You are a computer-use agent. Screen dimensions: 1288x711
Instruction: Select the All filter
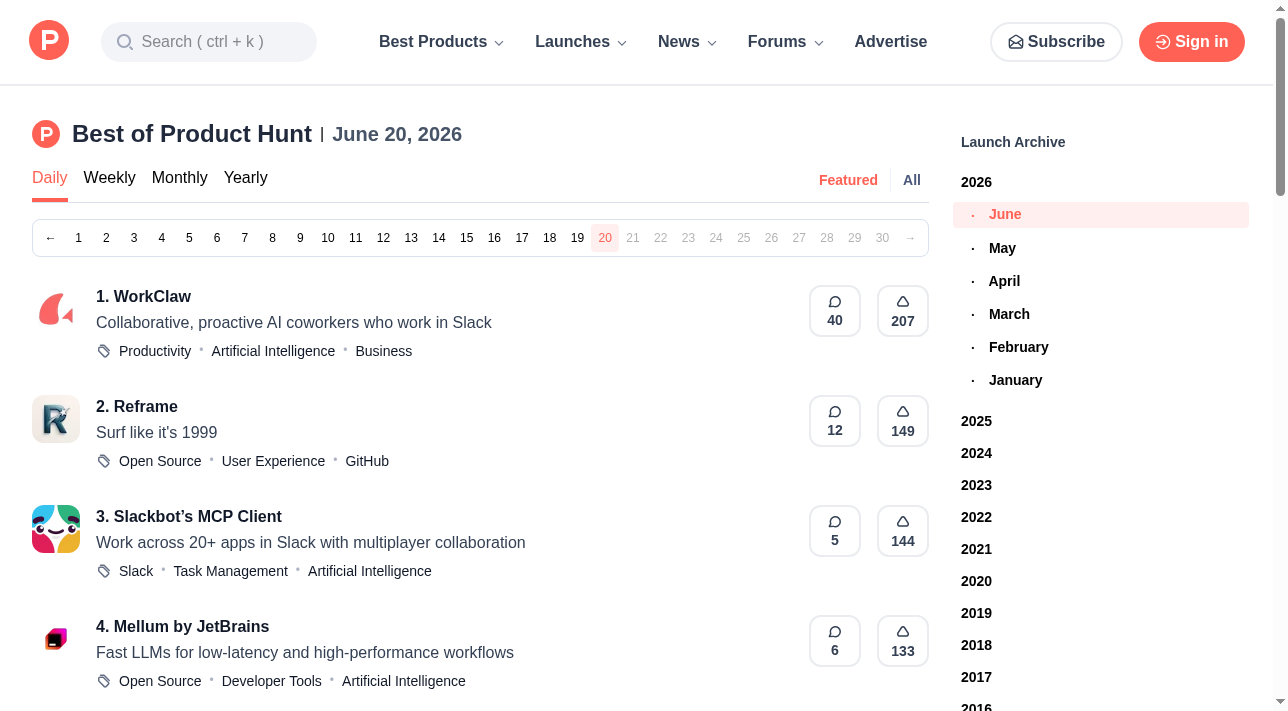click(912, 180)
